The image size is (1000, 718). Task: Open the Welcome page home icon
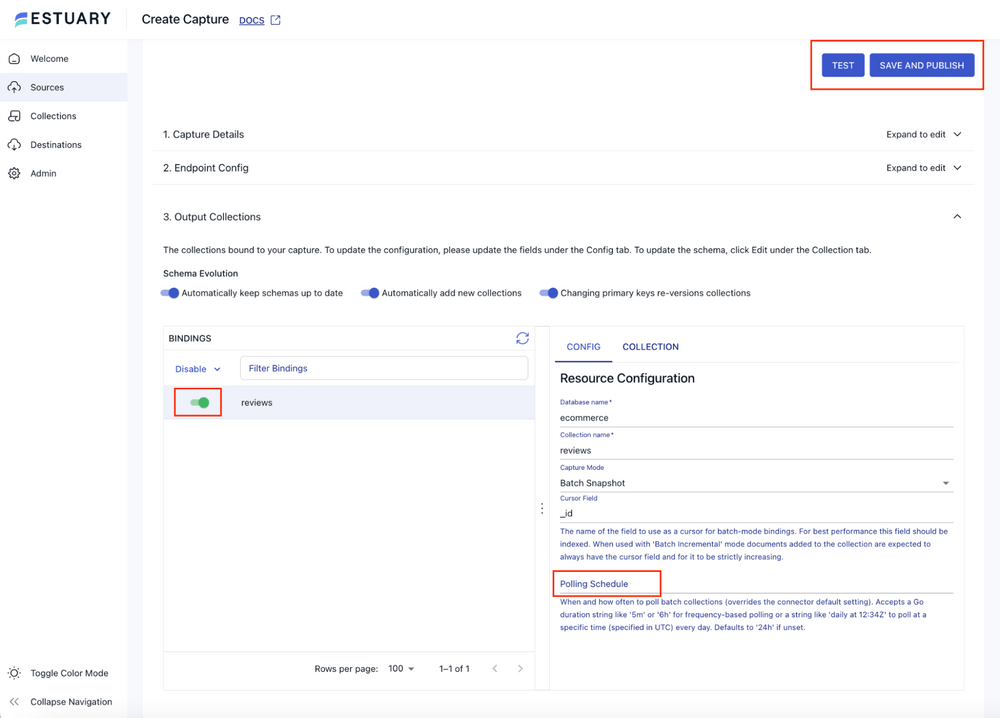point(15,59)
